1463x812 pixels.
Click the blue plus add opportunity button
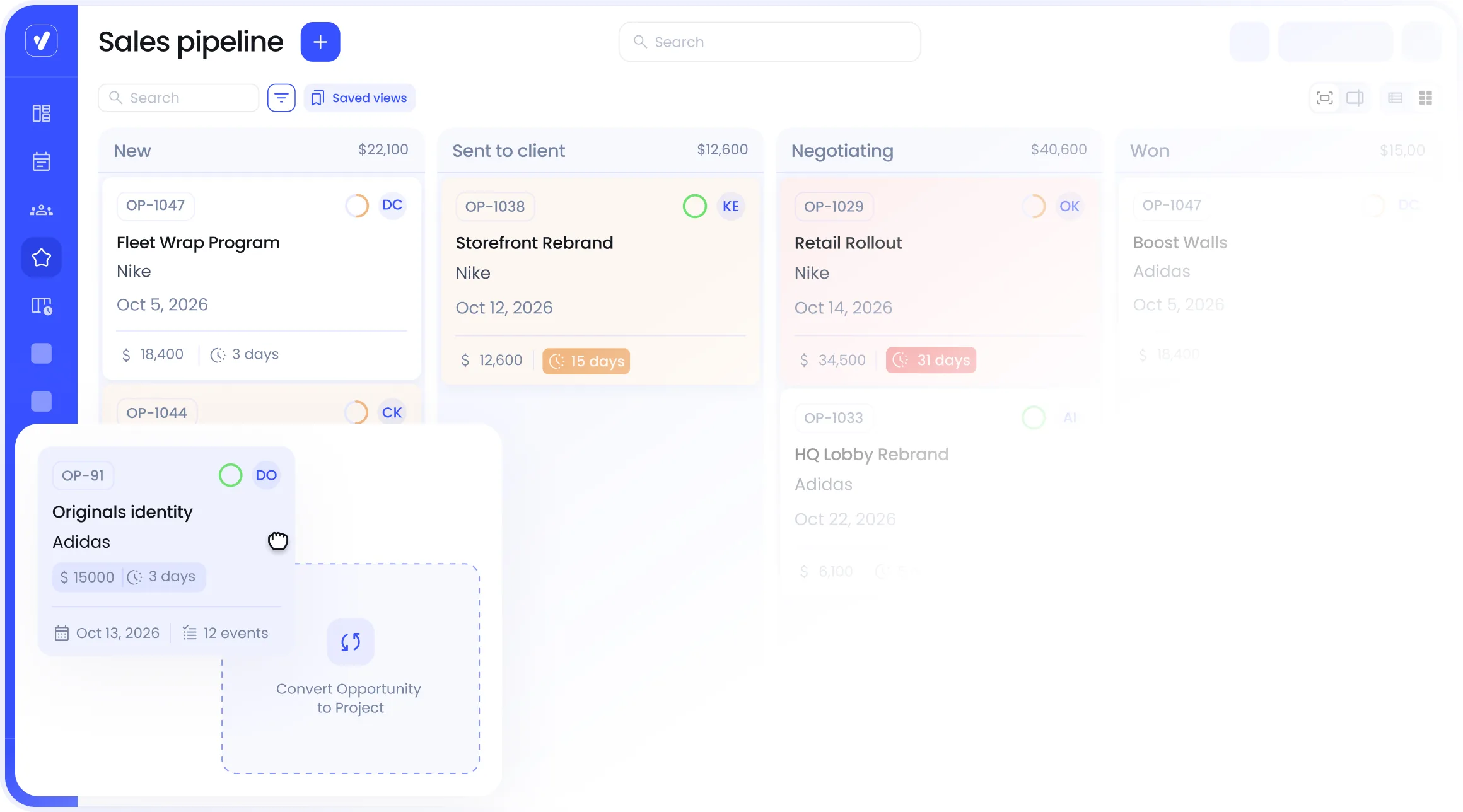click(x=320, y=42)
